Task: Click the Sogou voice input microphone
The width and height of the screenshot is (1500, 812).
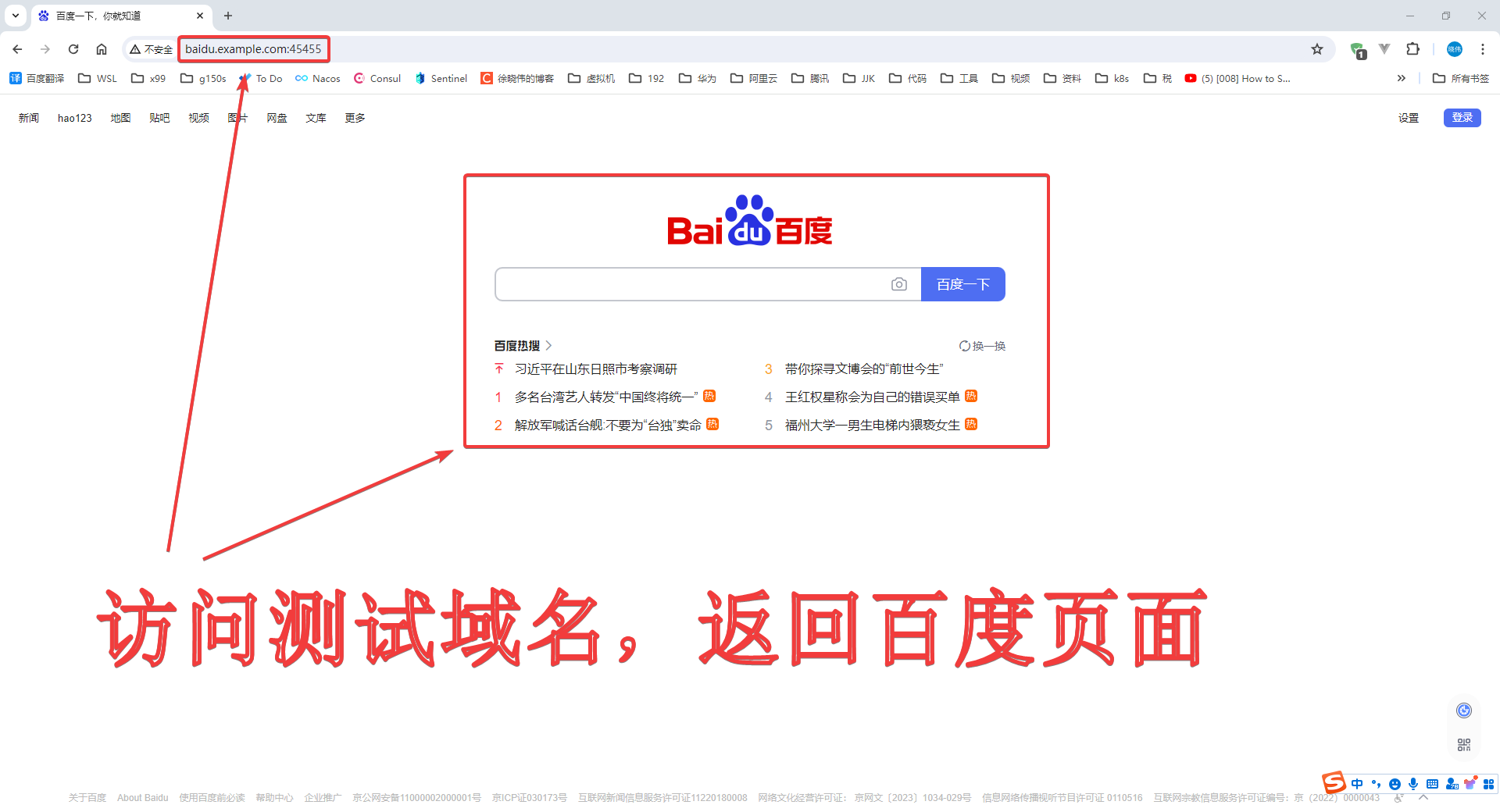Action: [1413, 784]
